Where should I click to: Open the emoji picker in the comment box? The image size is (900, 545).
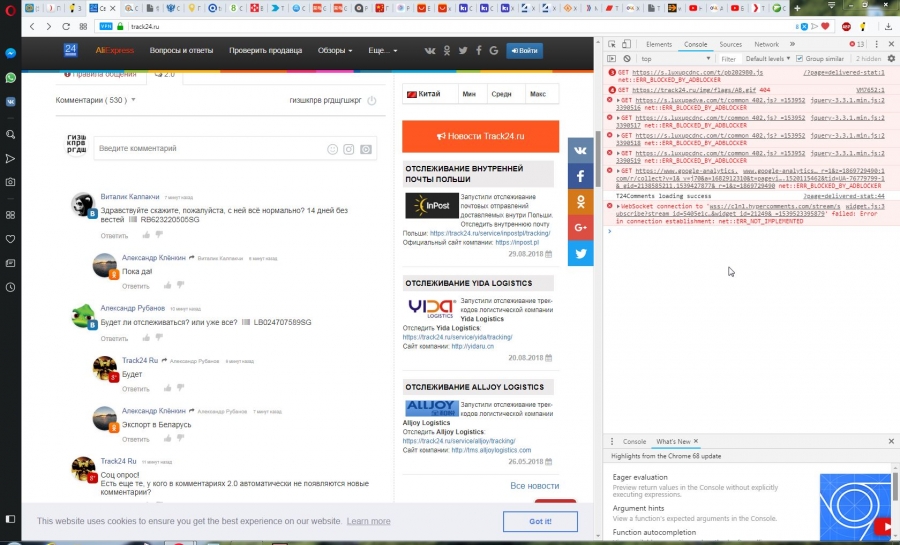tap(332, 149)
